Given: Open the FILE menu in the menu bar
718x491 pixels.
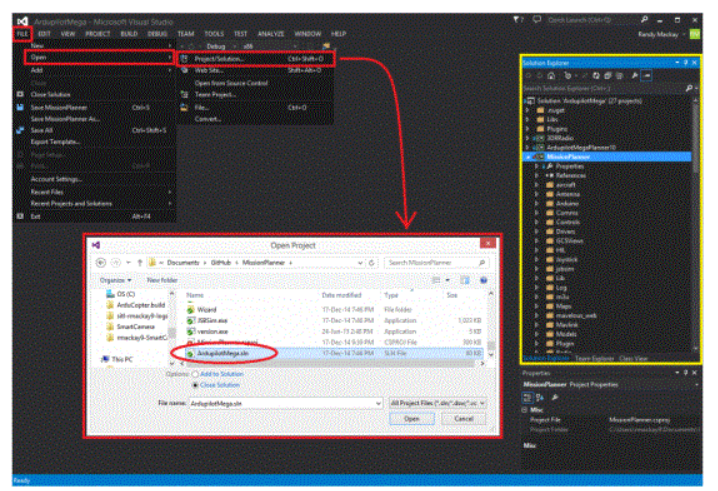Looking at the screenshot, I should pos(22,34).
